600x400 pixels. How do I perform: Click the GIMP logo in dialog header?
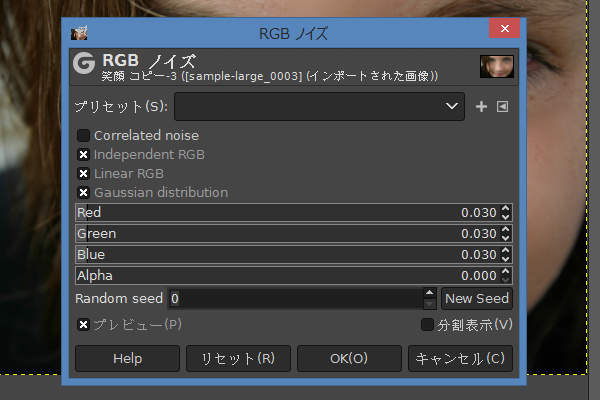pos(84,63)
